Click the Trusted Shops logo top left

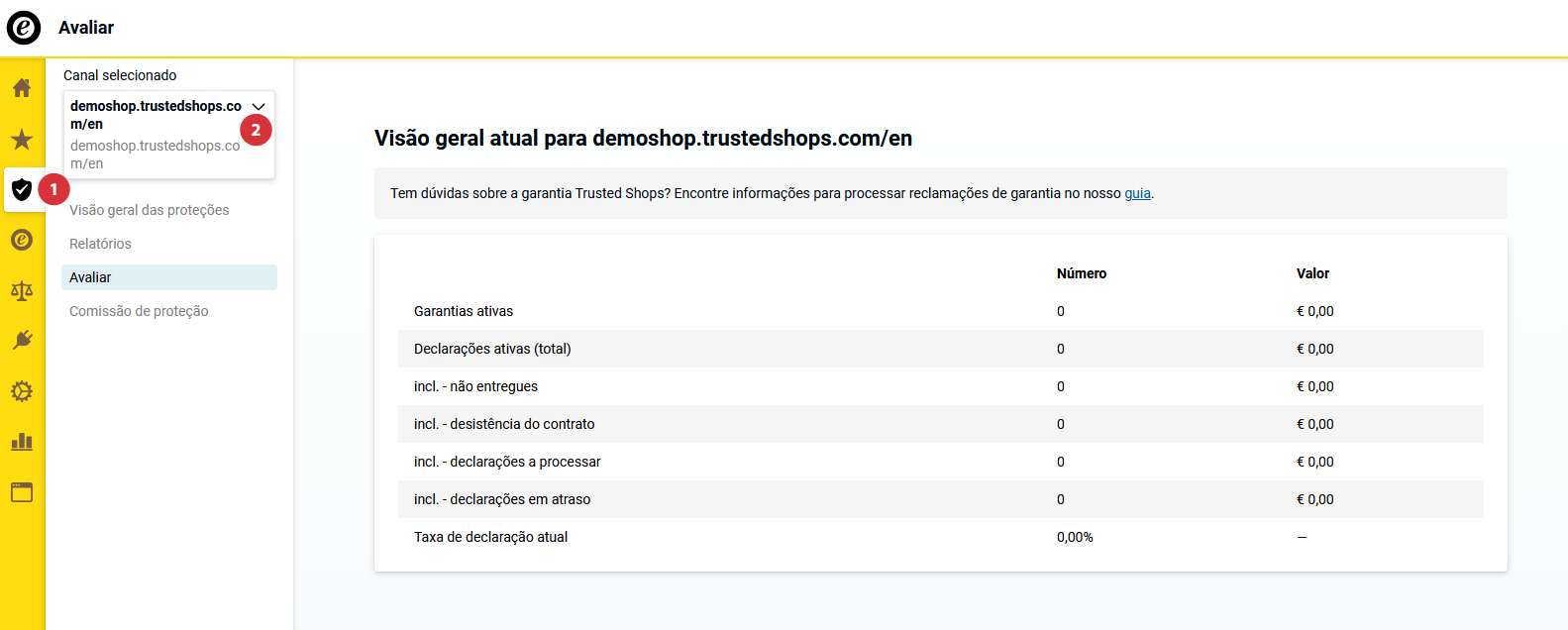[24, 28]
